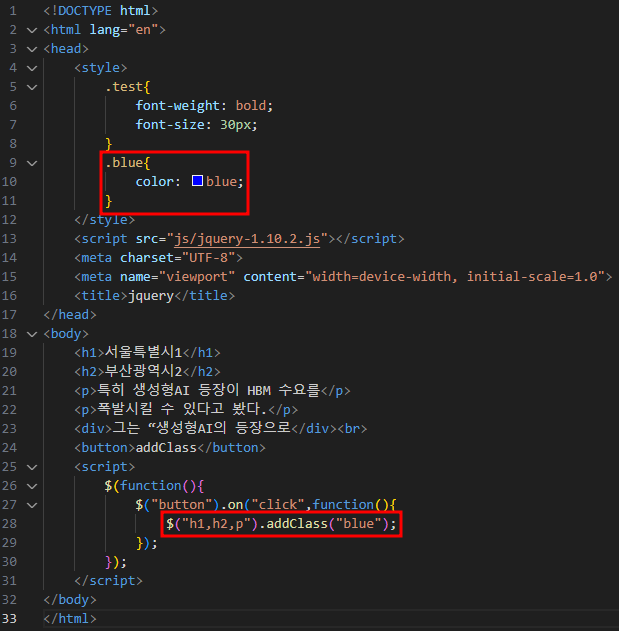Click paragraph text '특히 생성형AI 등장이 HBM 수요를'

208,390
